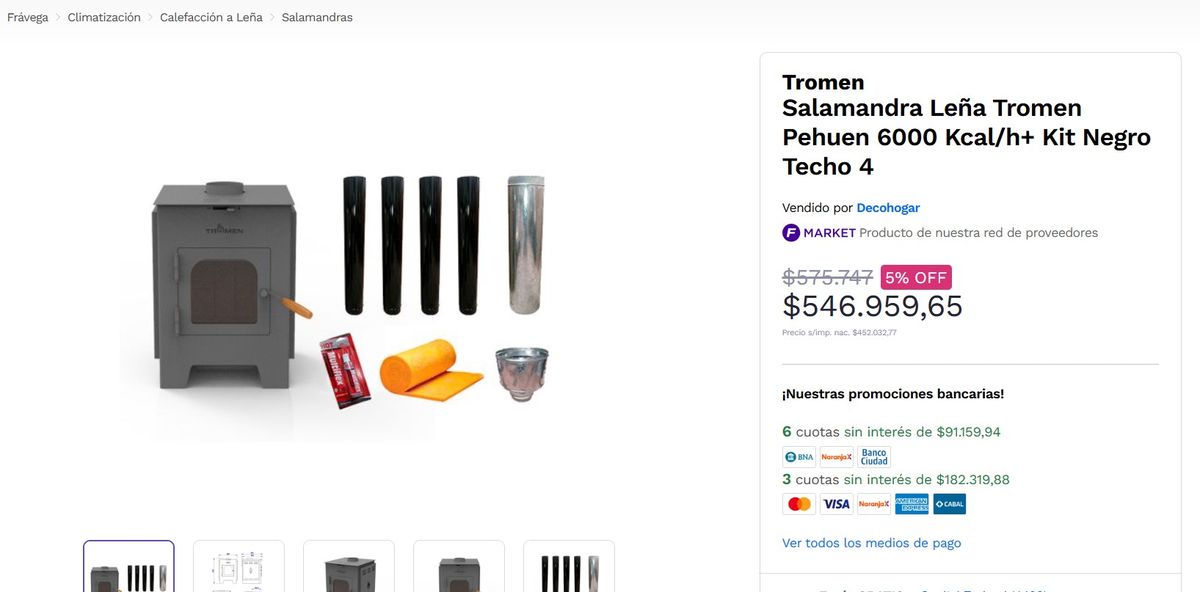Click the Frávega Market logo icon
The image size is (1200, 592).
coord(789,232)
